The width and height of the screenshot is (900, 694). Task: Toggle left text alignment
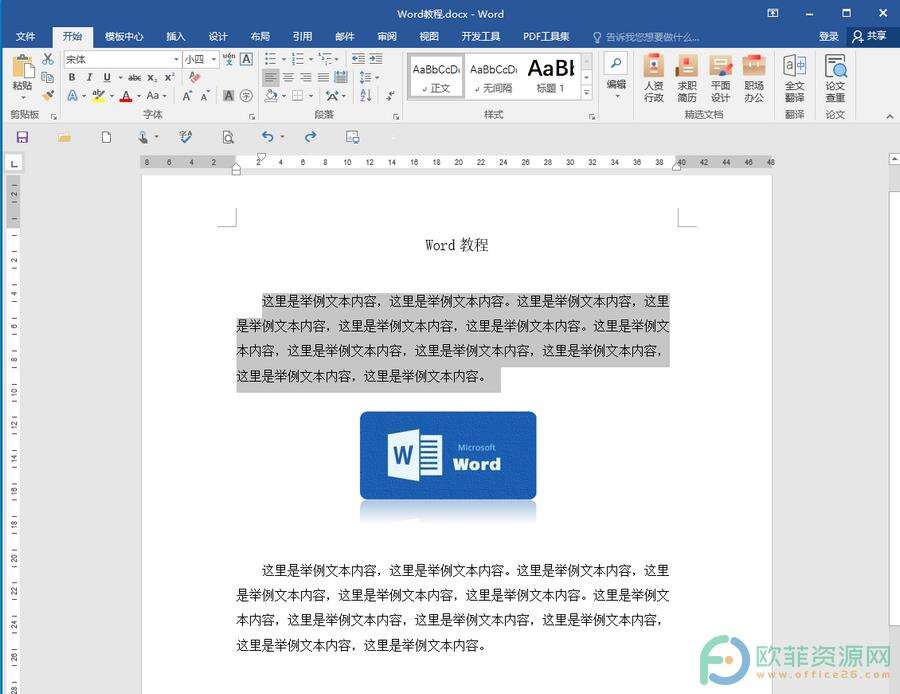pyautogui.click(x=271, y=78)
